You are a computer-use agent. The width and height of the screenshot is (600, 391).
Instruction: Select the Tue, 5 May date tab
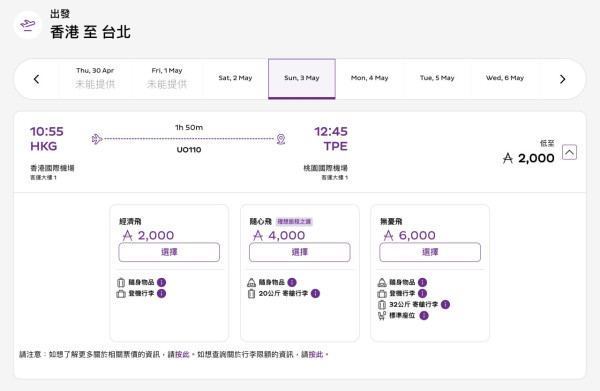tap(437, 78)
